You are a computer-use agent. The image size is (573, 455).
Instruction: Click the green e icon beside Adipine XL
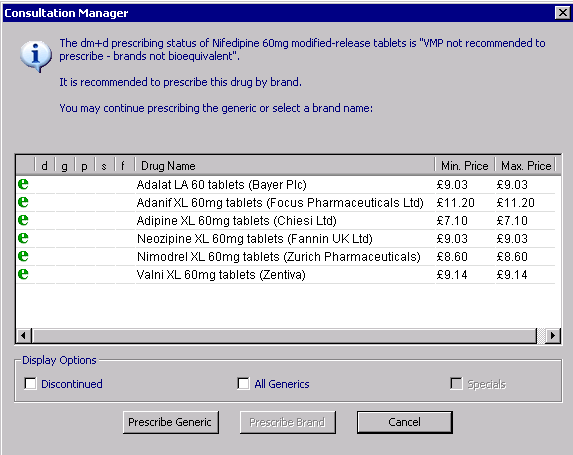tap(23, 220)
